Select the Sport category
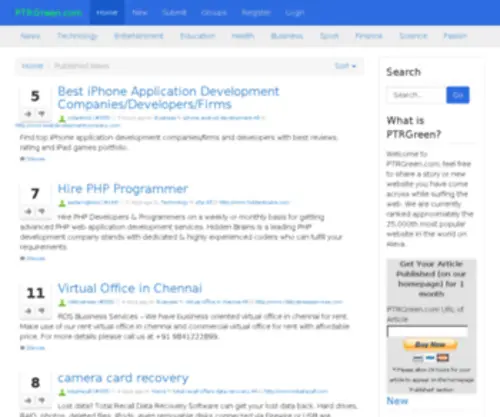This screenshot has width=500, height=417. point(329,36)
